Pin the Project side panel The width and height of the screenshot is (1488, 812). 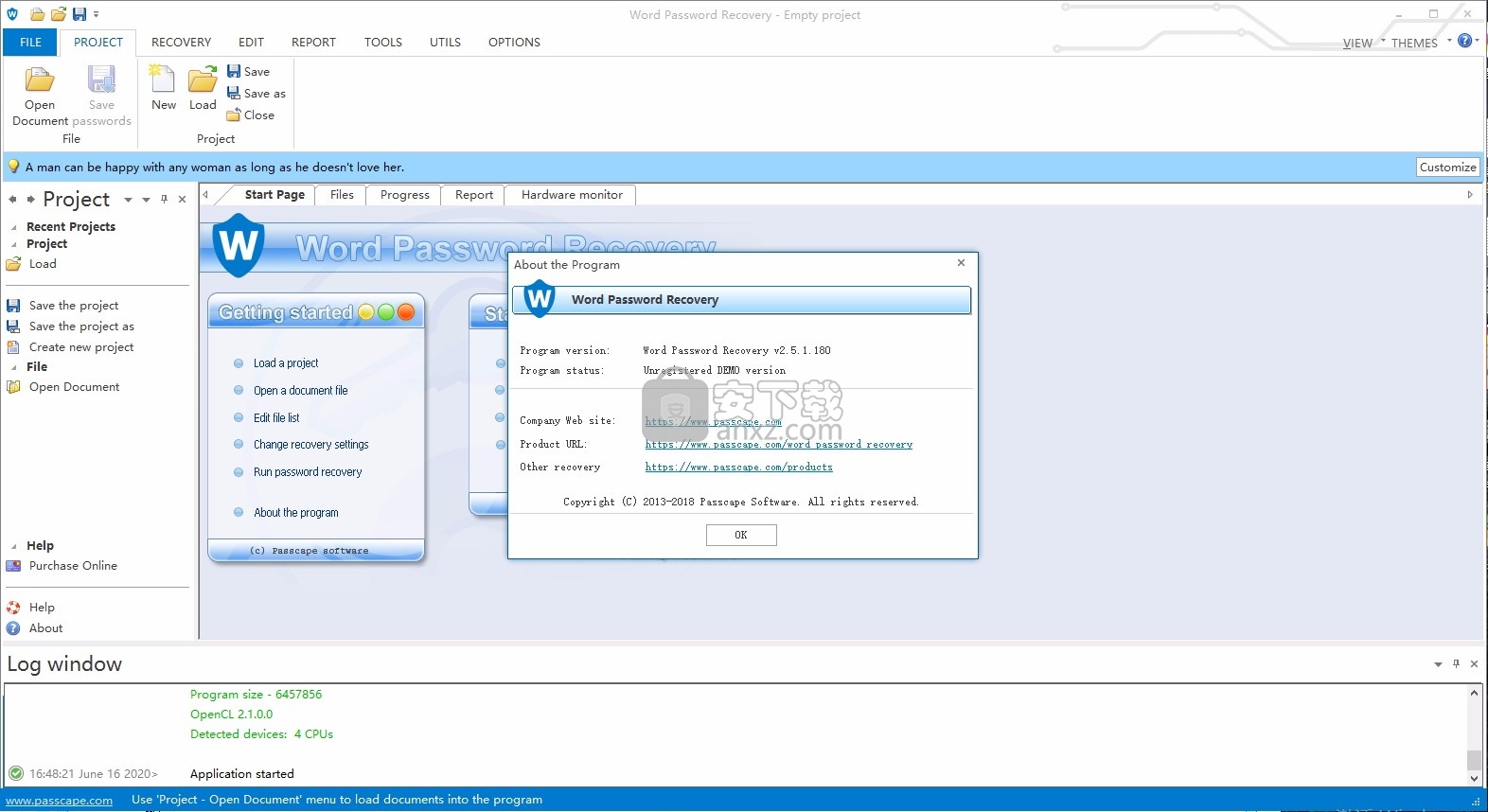(164, 200)
